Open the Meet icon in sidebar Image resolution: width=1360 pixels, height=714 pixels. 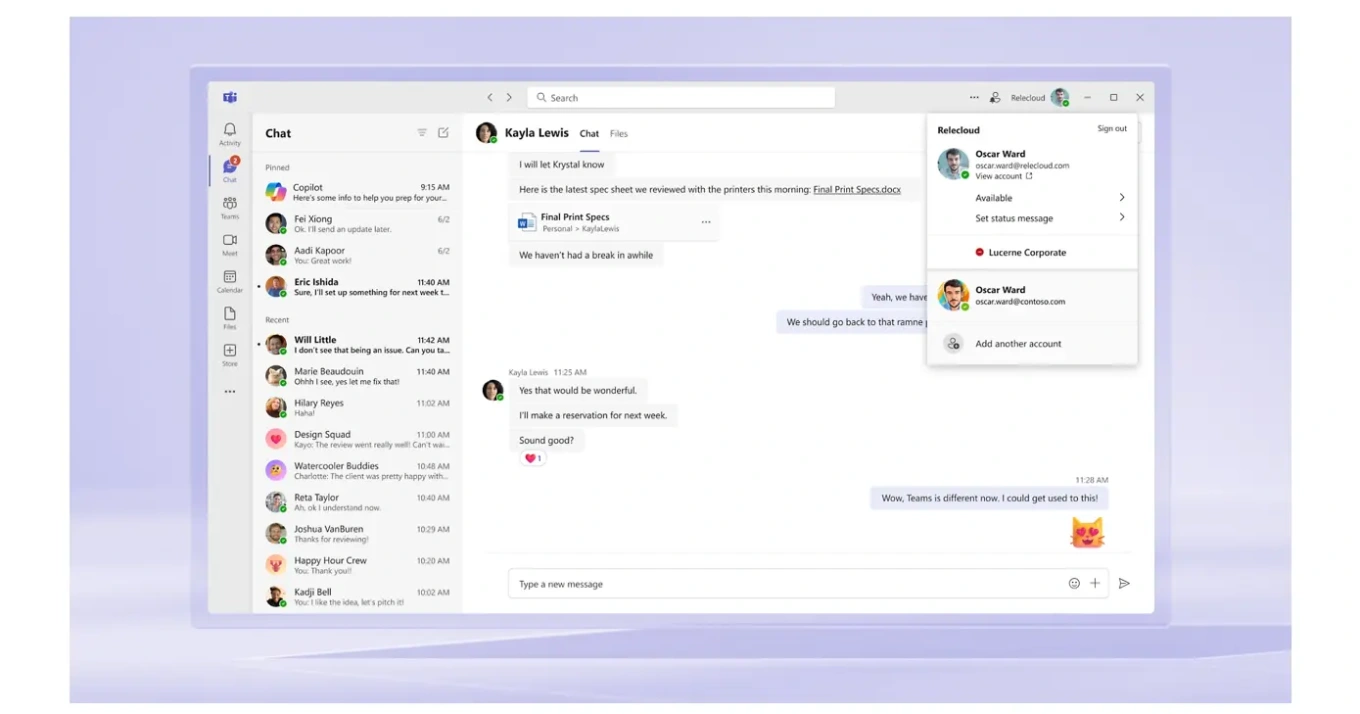click(x=230, y=244)
